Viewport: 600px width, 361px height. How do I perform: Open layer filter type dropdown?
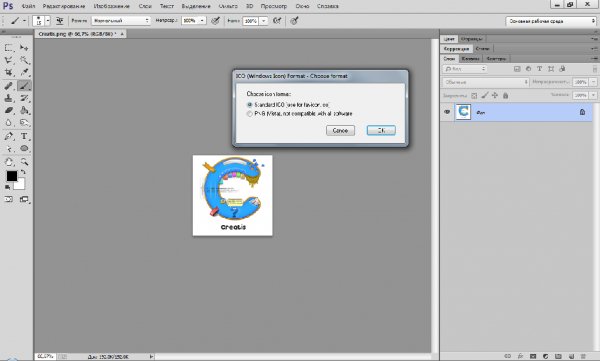click(465, 69)
